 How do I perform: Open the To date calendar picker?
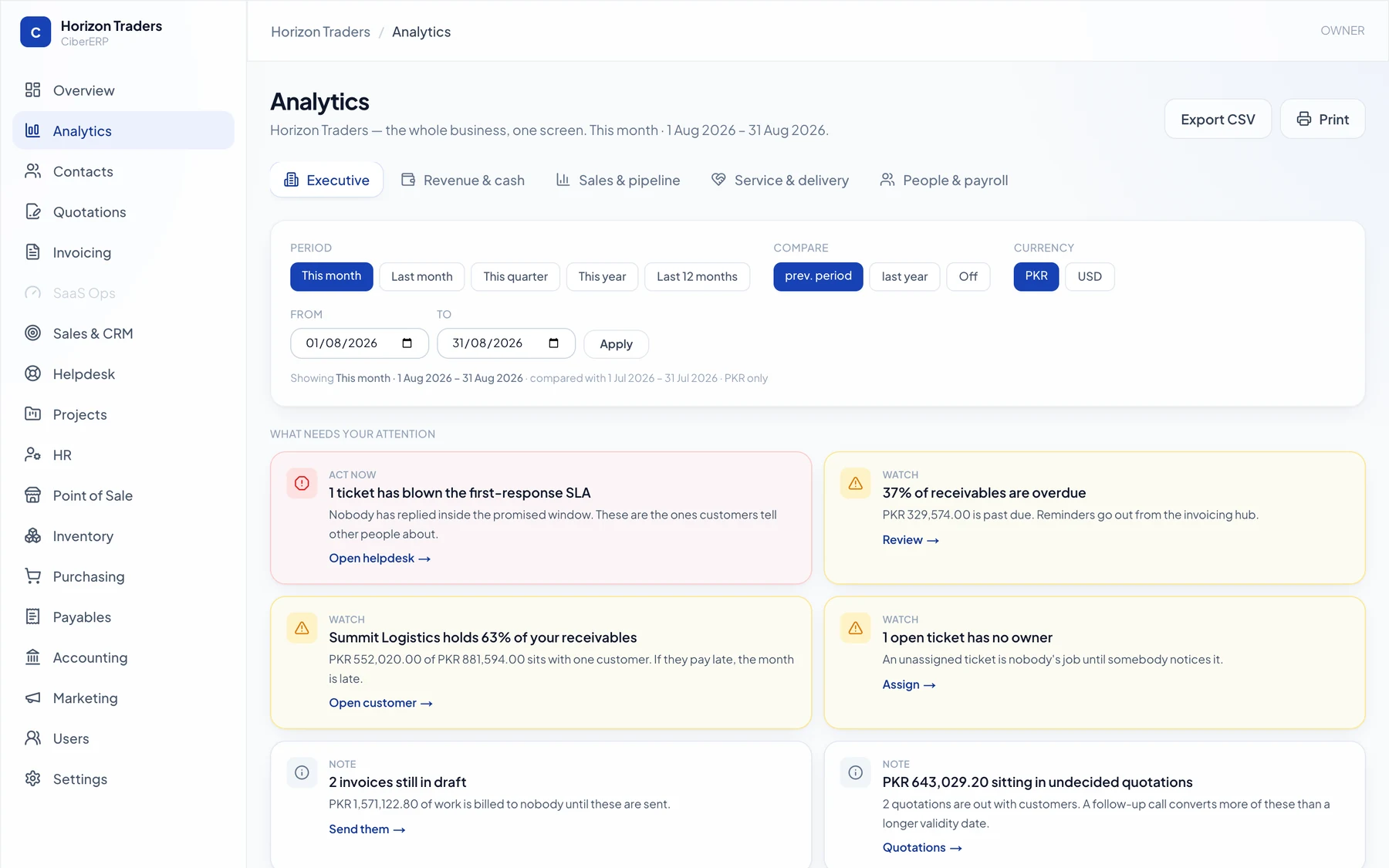pos(553,343)
